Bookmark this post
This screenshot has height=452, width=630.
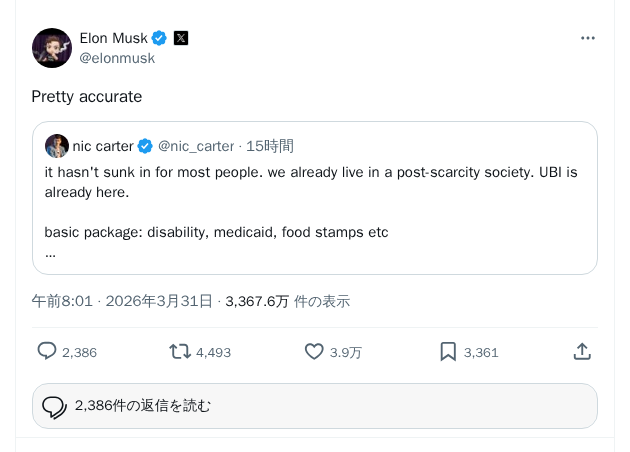tap(448, 351)
